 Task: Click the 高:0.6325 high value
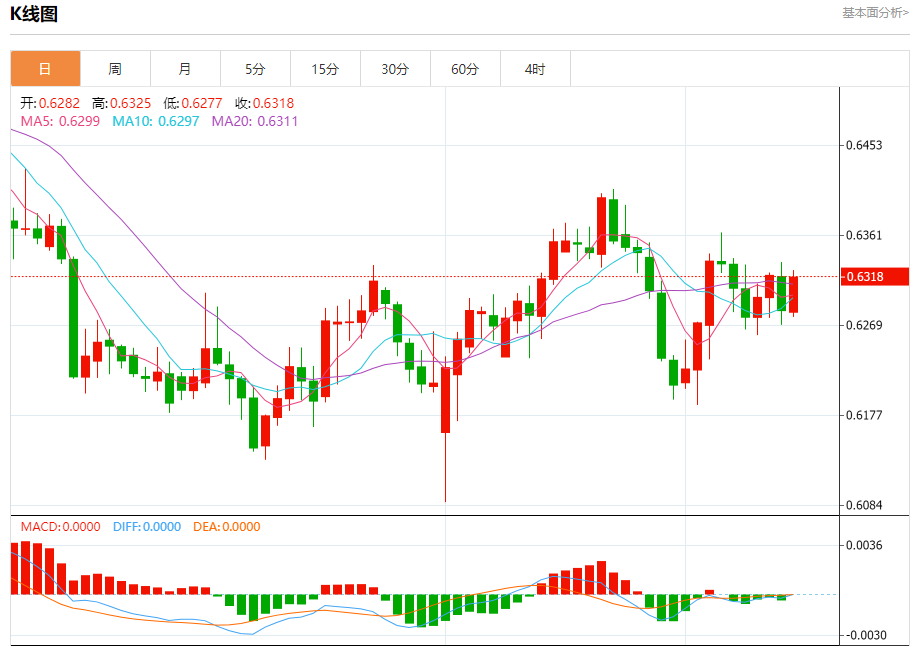coord(121,103)
